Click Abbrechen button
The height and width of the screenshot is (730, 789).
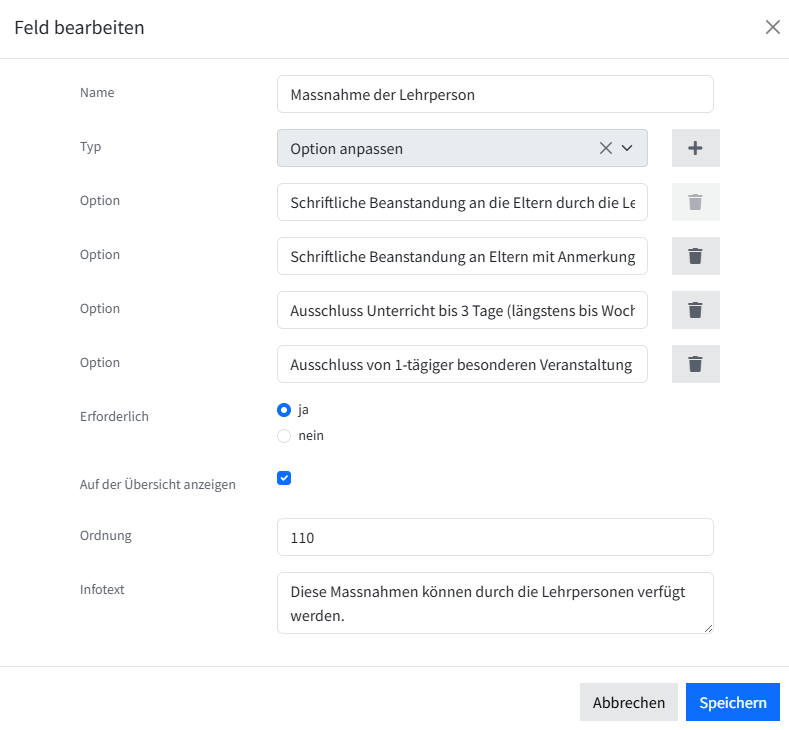click(628, 702)
